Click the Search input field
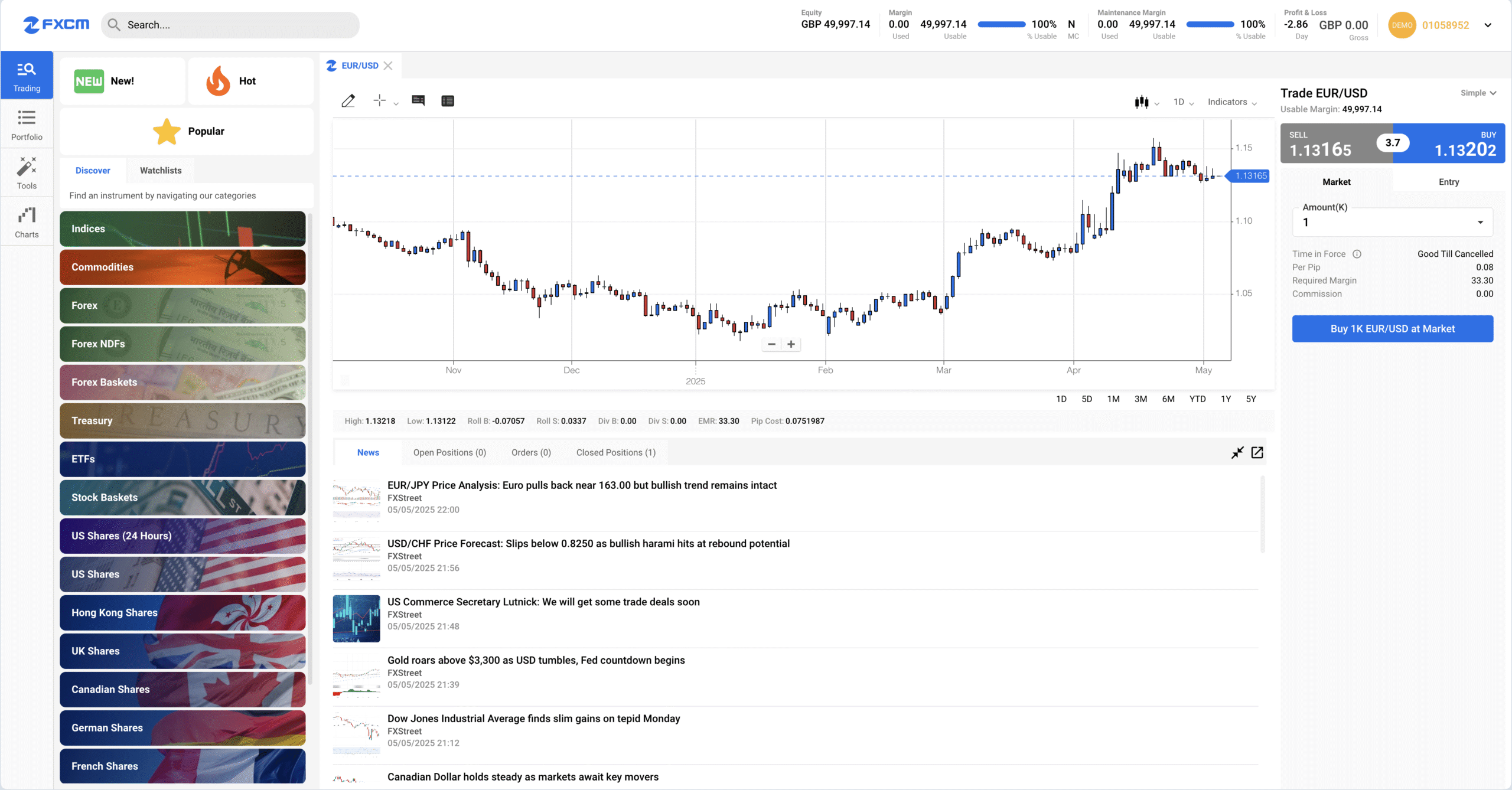Viewport: 1512px width, 790px height. (230, 25)
